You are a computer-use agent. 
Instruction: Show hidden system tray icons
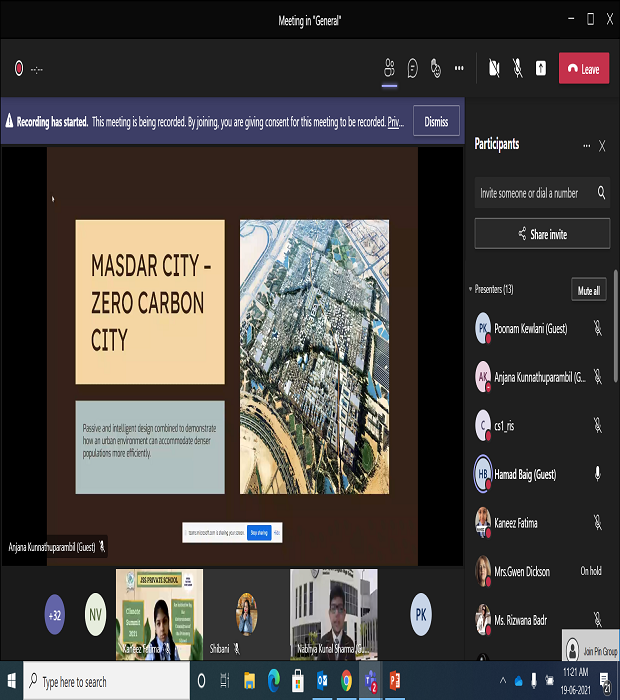(503, 680)
